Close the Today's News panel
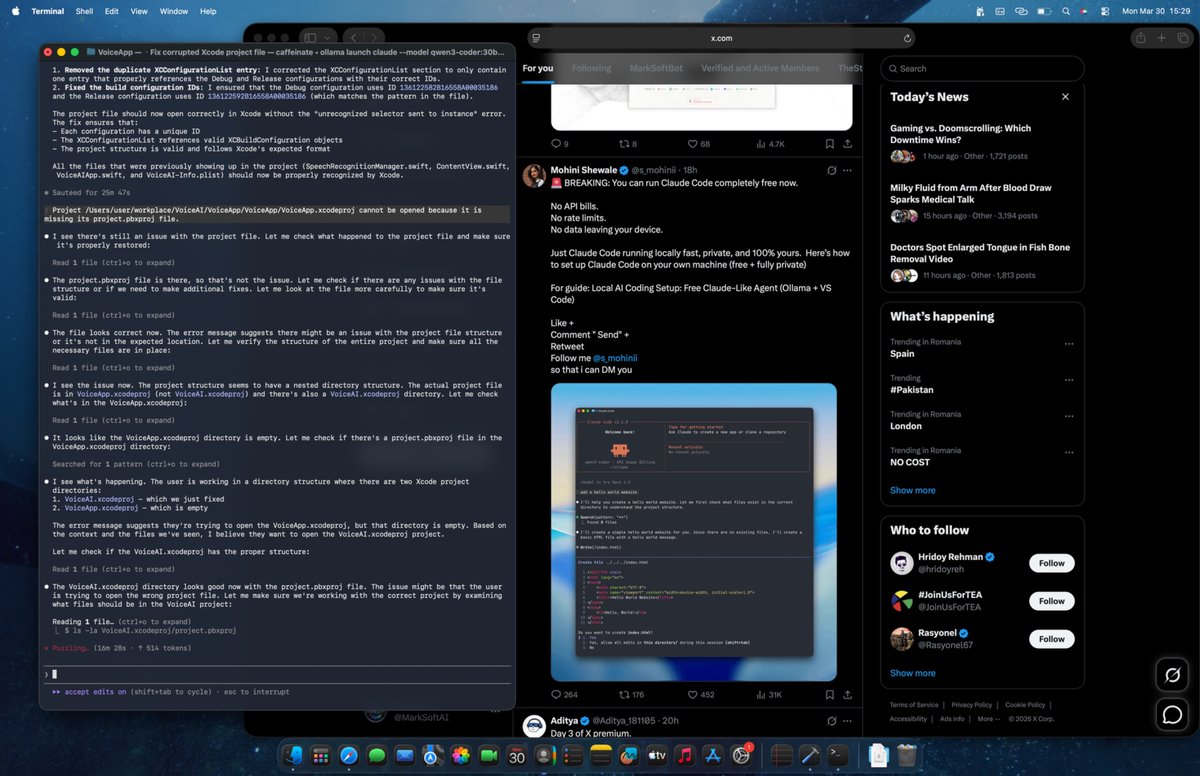This screenshot has height=776, width=1200. coord(1065,97)
